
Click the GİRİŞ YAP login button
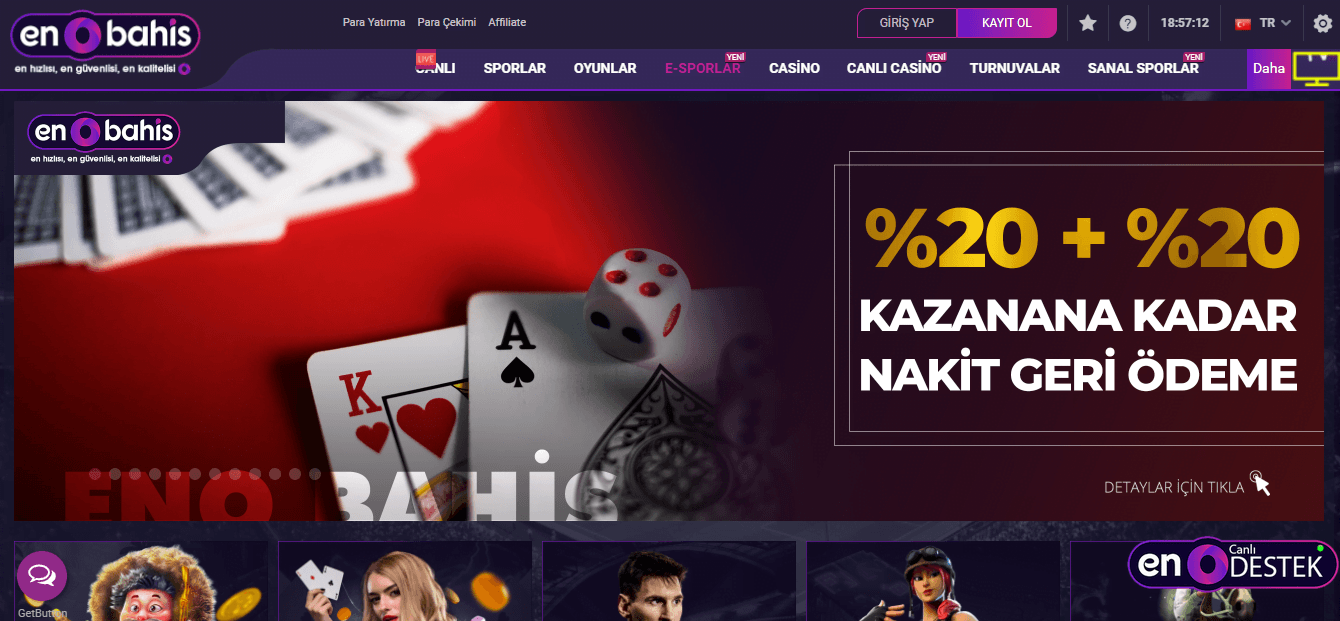click(x=907, y=23)
